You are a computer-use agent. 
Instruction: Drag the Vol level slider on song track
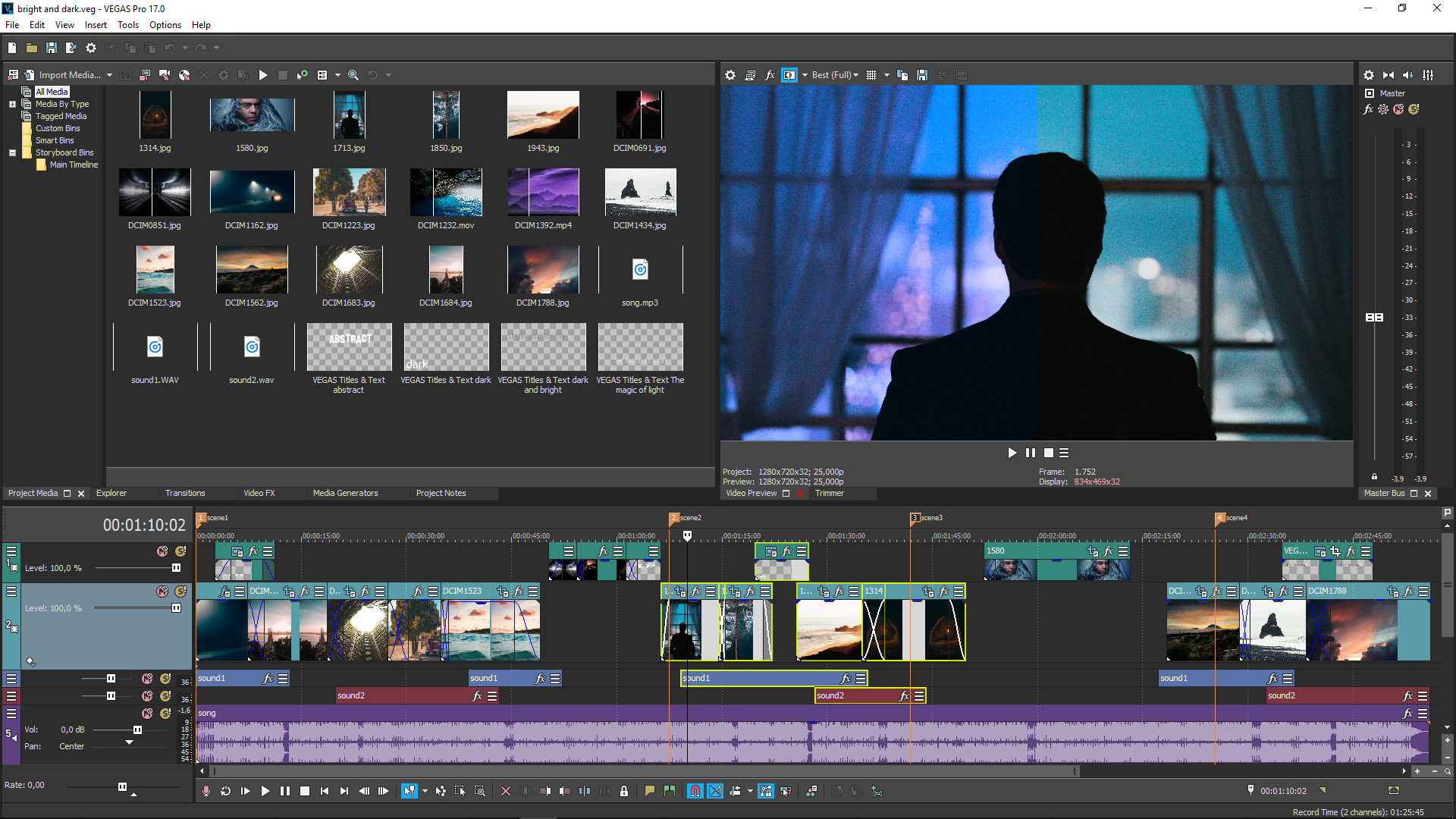[137, 730]
